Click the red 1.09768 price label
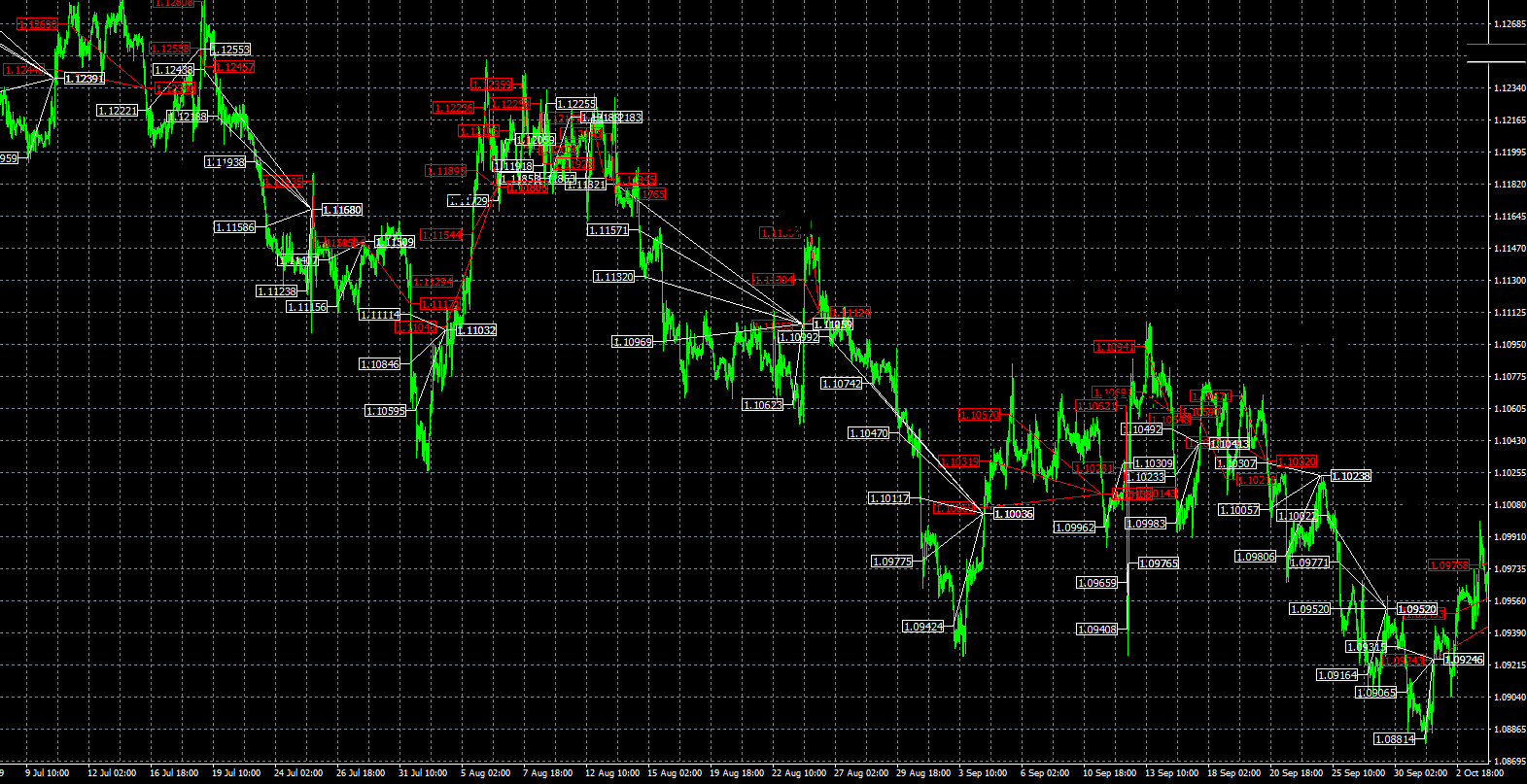The image size is (1527, 784). 1448,565
